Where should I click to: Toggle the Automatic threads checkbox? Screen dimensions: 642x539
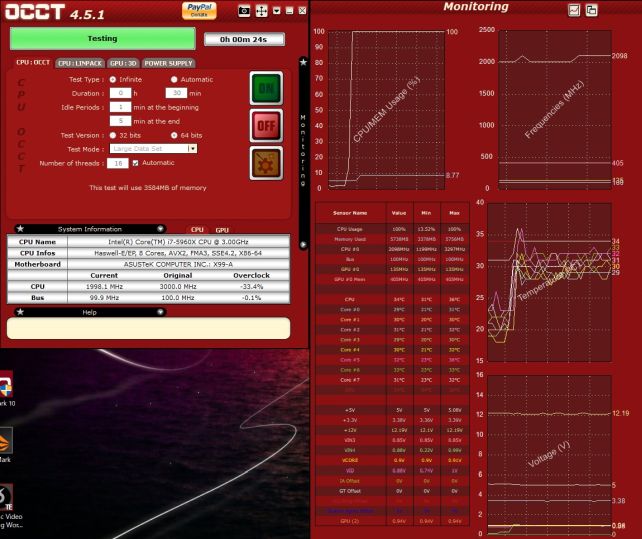(x=136, y=163)
